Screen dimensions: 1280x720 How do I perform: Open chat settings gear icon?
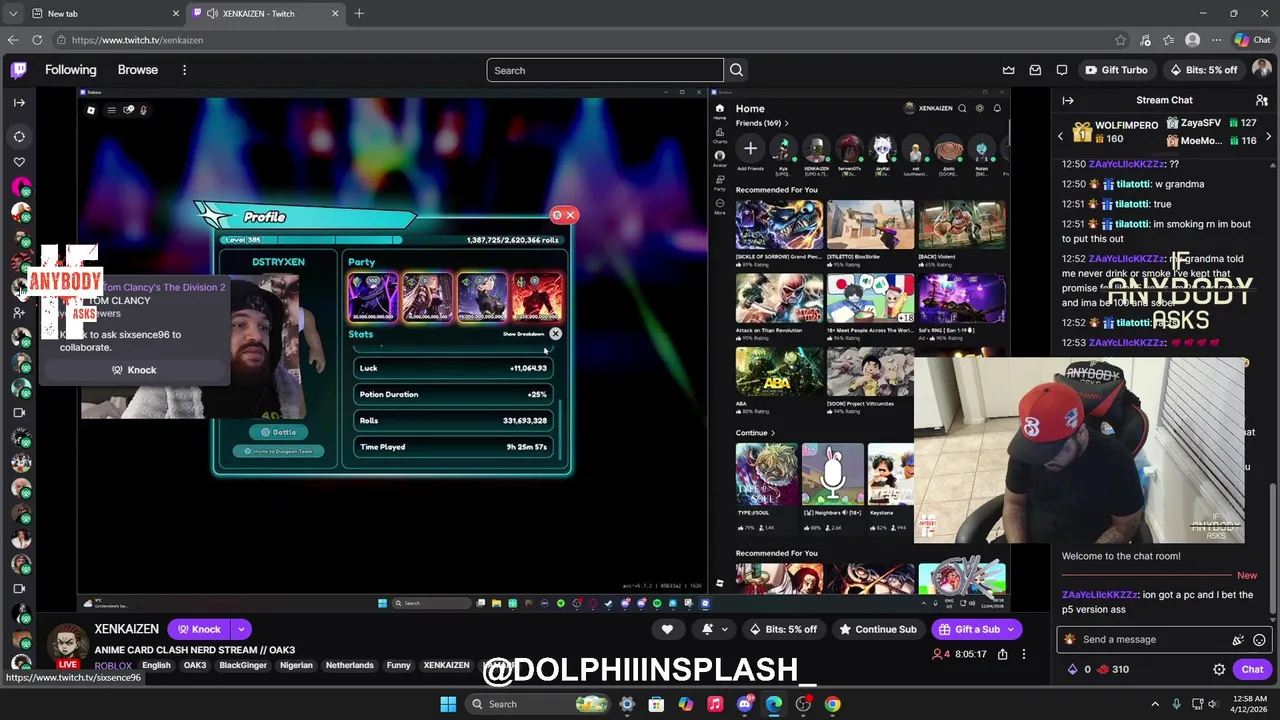1219,670
